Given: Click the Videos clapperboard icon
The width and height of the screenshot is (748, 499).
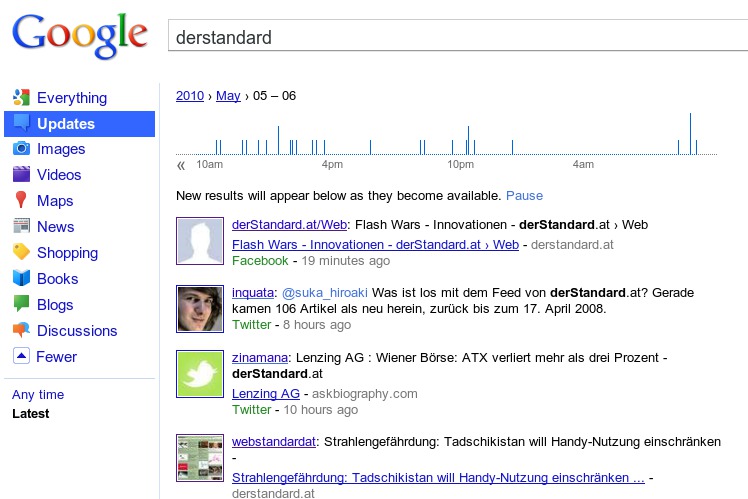Looking at the screenshot, I should coord(21,174).
